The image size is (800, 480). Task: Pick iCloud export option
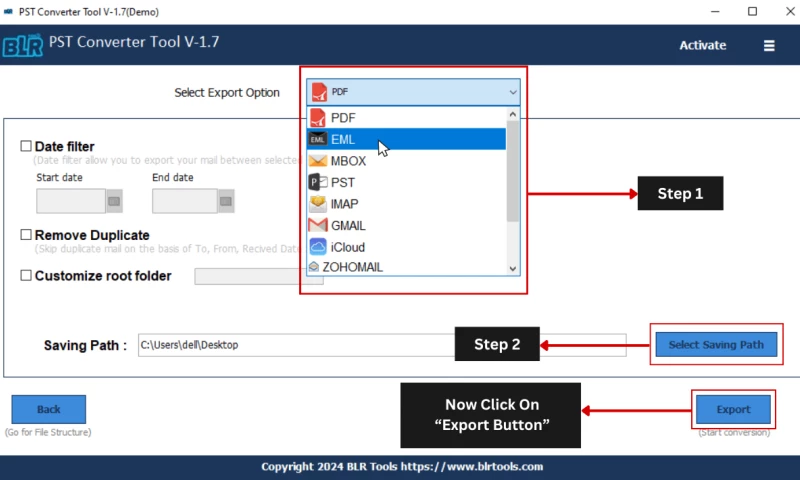(407, 247)
